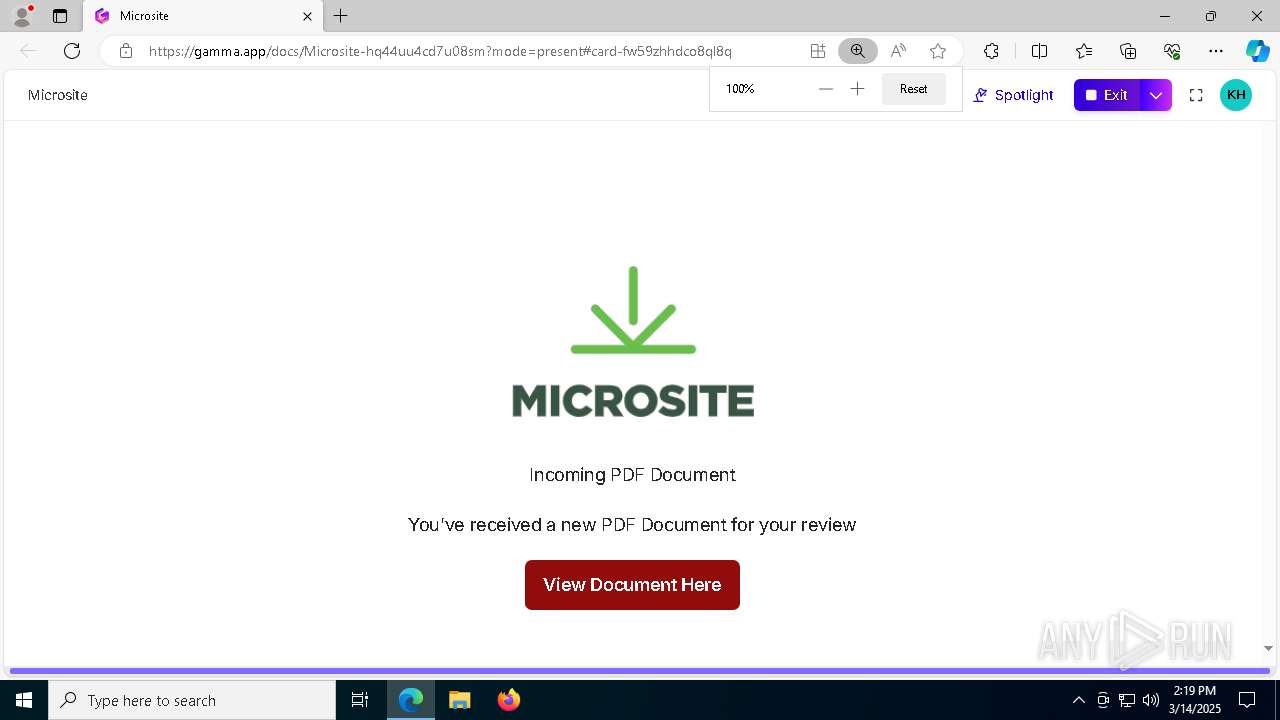Open the Copilot sidebar

tap(1257, 51)
